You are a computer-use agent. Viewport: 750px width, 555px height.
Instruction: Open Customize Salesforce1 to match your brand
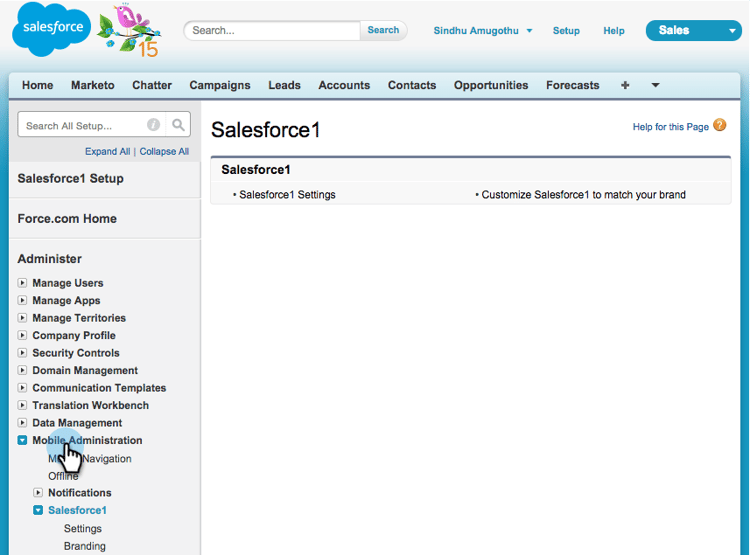pyautogui.click(x=584, y=195)
